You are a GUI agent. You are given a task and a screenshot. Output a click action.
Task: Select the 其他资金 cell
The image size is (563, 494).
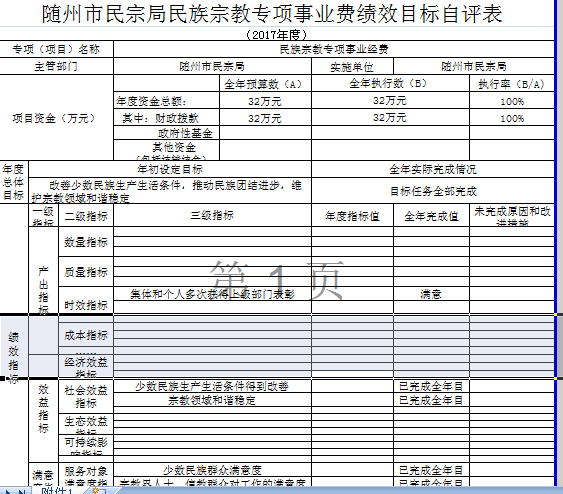167,150
